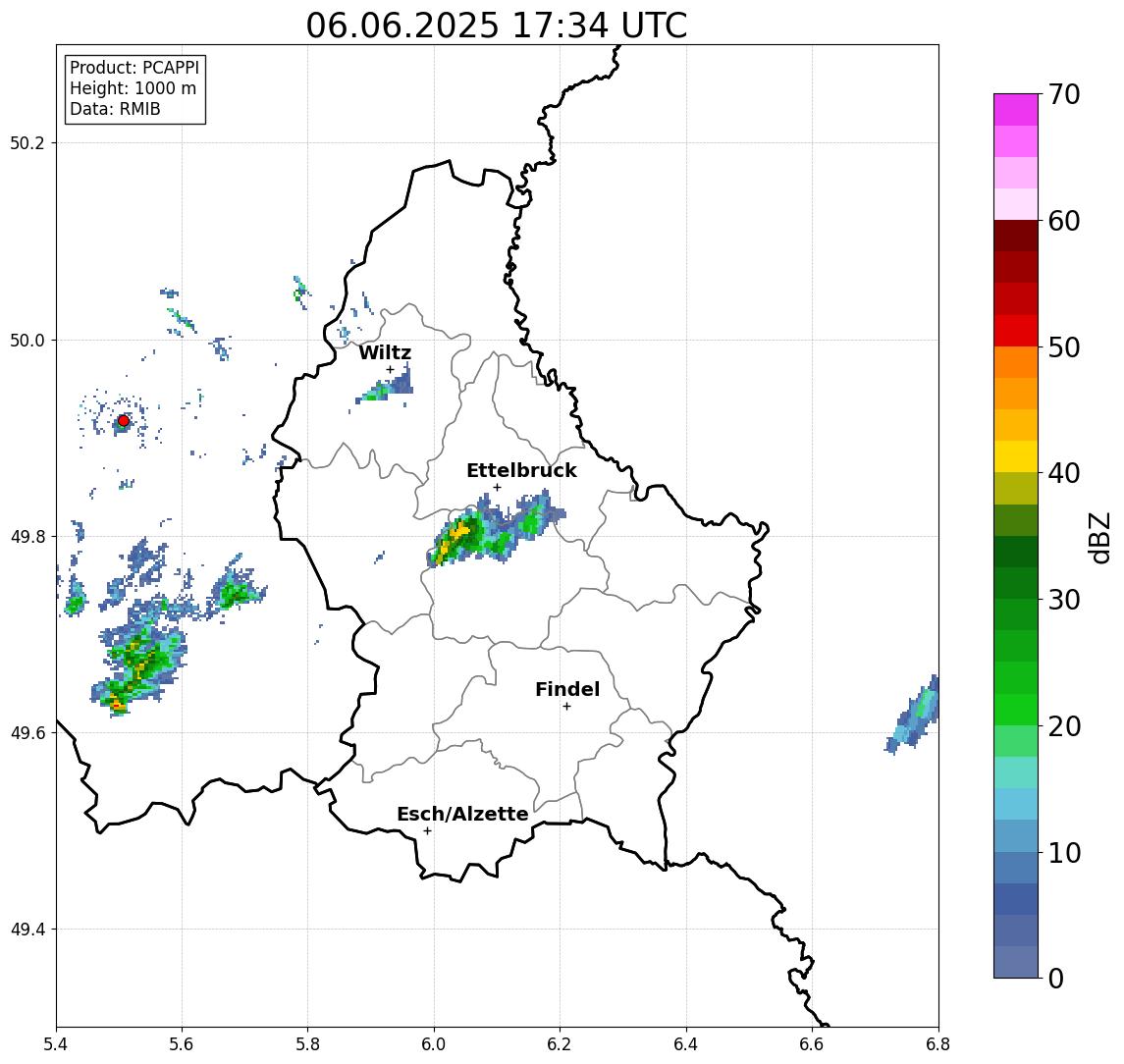Click the 20 label on colorbar
1124x1064 pixels.
click(x=1064, y=726)
